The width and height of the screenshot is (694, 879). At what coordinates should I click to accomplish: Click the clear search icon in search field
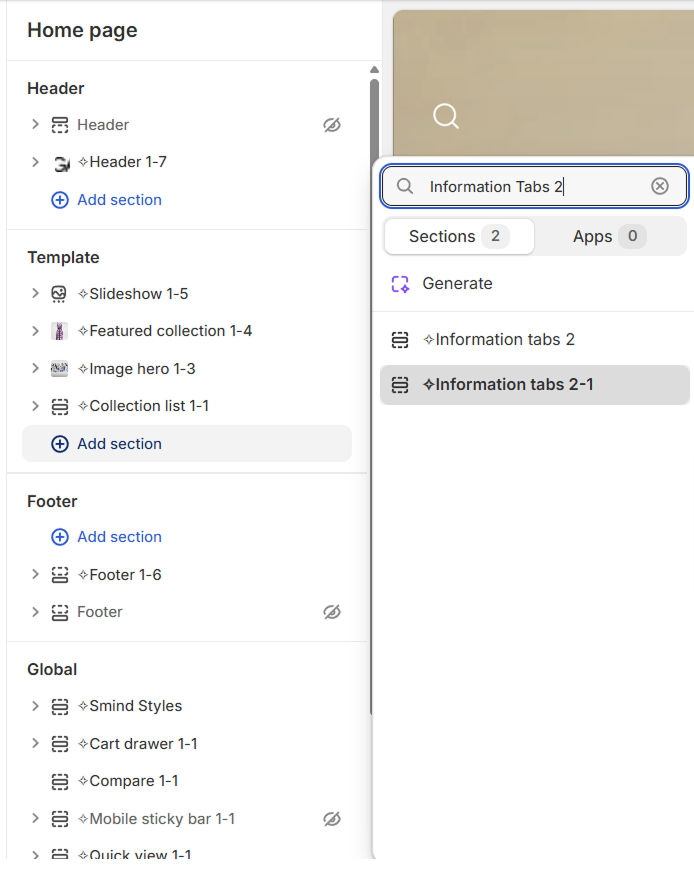(x=660, y=186)
